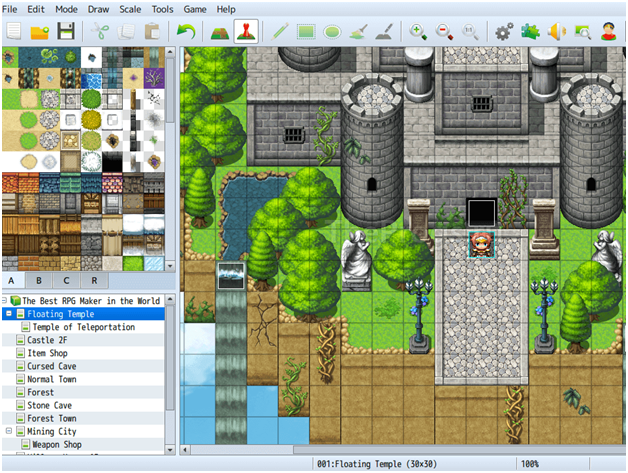Click the waterfall event tile on map
The width and height of the screenshot is (628, 473).
[x=231, y=276]
